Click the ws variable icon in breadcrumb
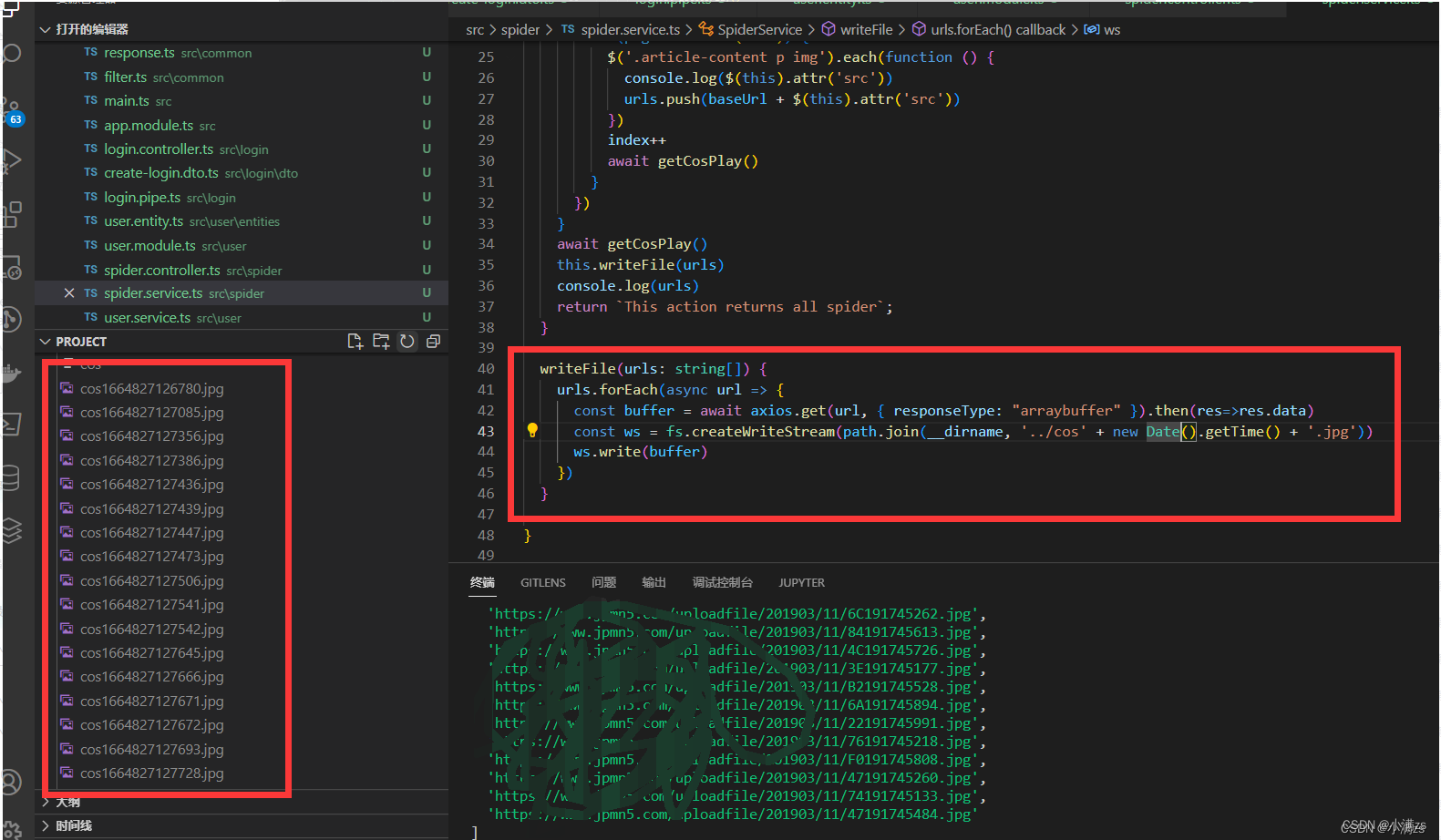The height and width of the screenshot is (840, 1441). (1091, 29)
